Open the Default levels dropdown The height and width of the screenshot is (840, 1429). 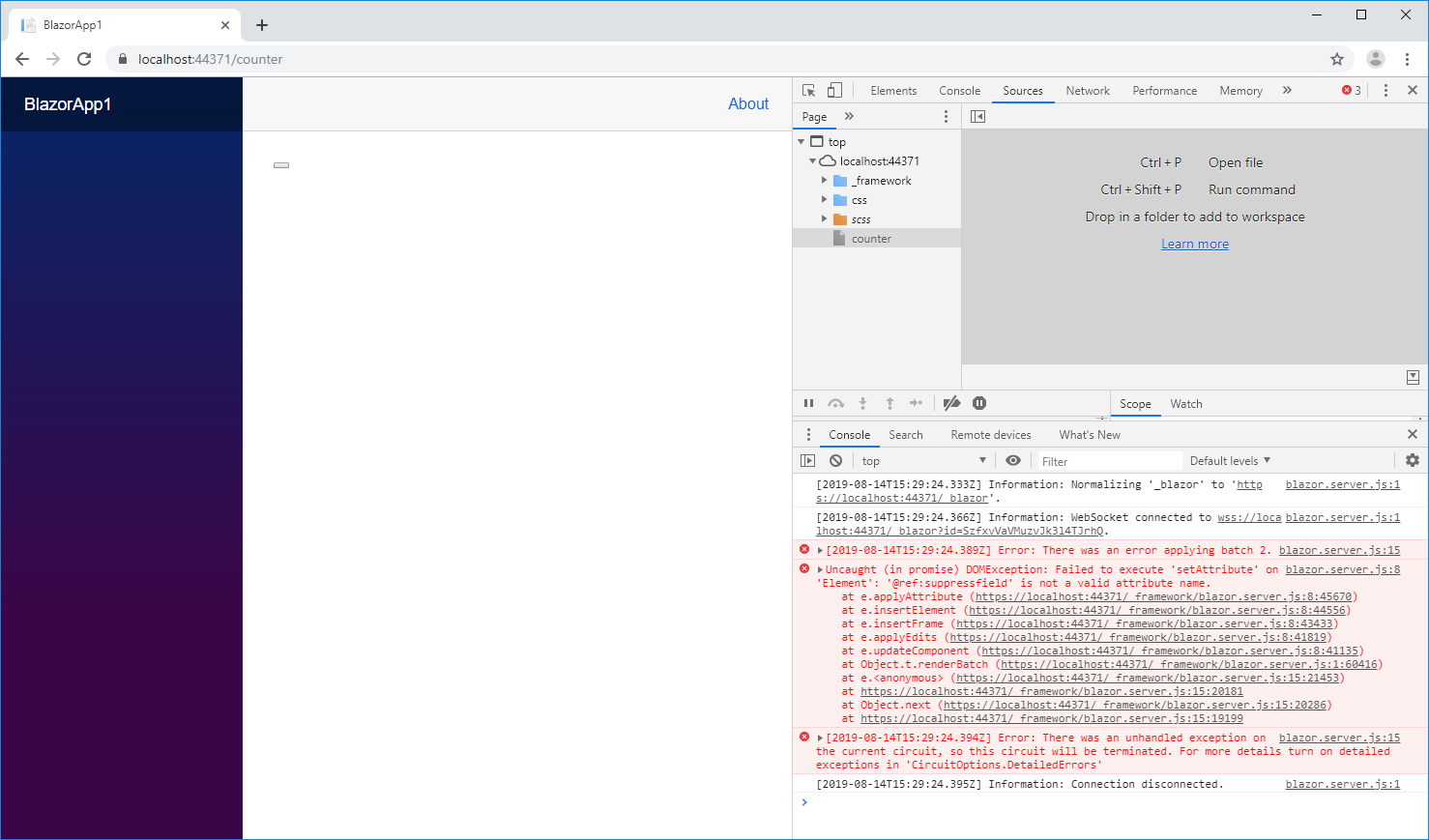click(x=1229, y=460)
